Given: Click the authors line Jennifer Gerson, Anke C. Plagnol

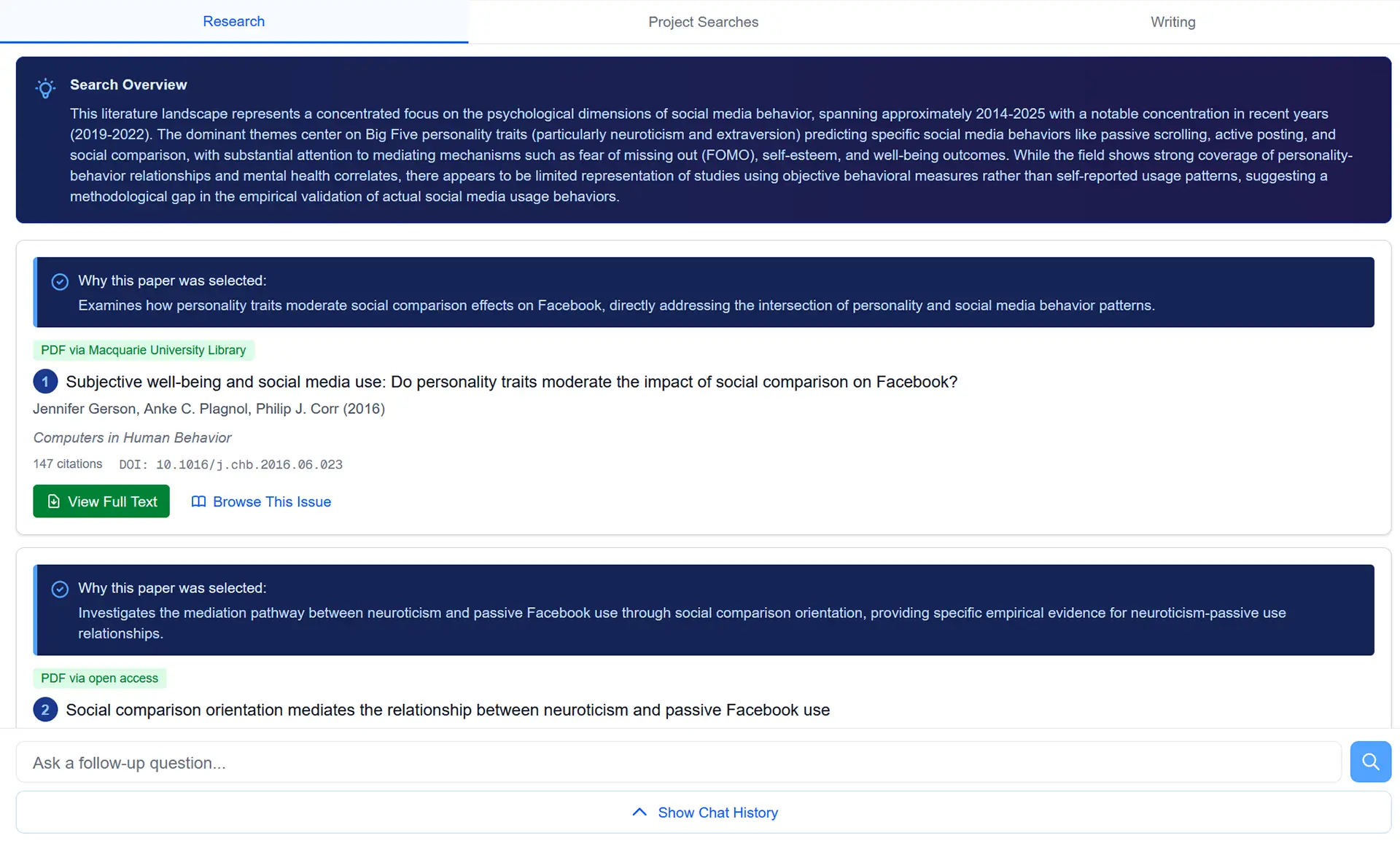Looking at the screenshot, I should [209, 409].
